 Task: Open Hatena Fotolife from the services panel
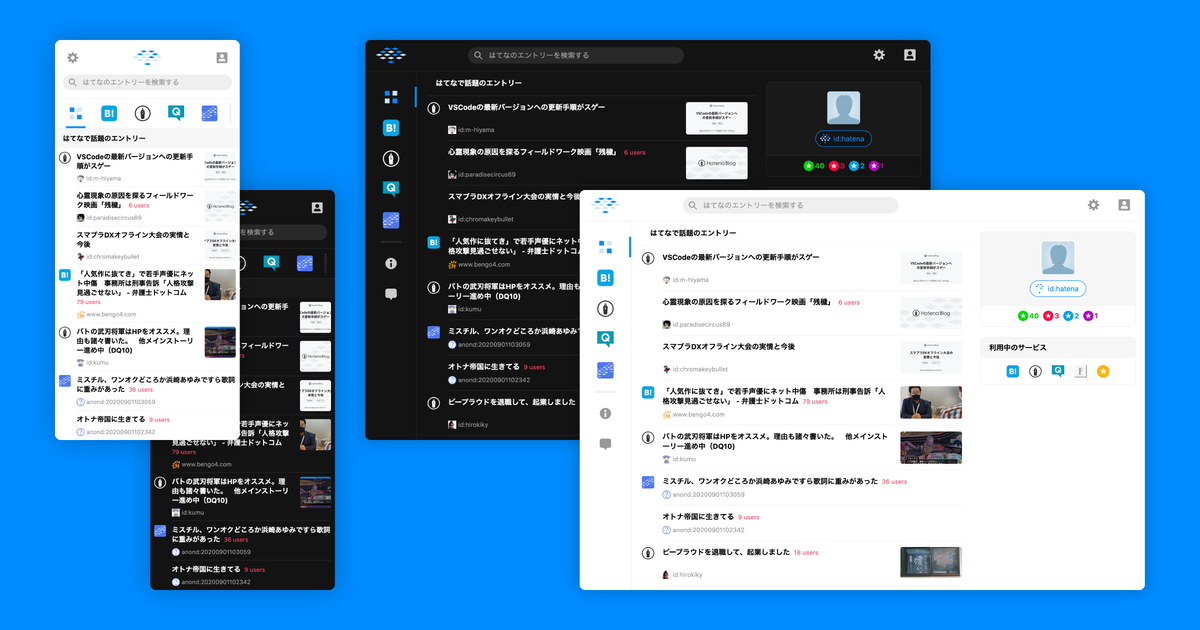tap(1081, 371)
